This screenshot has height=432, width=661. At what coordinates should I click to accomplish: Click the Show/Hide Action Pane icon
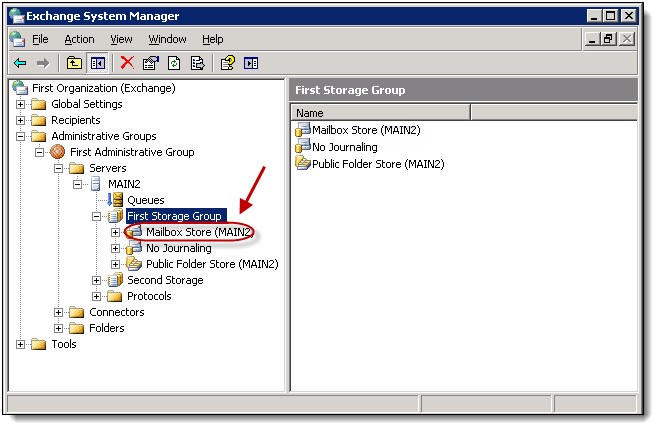pos(251,64)
